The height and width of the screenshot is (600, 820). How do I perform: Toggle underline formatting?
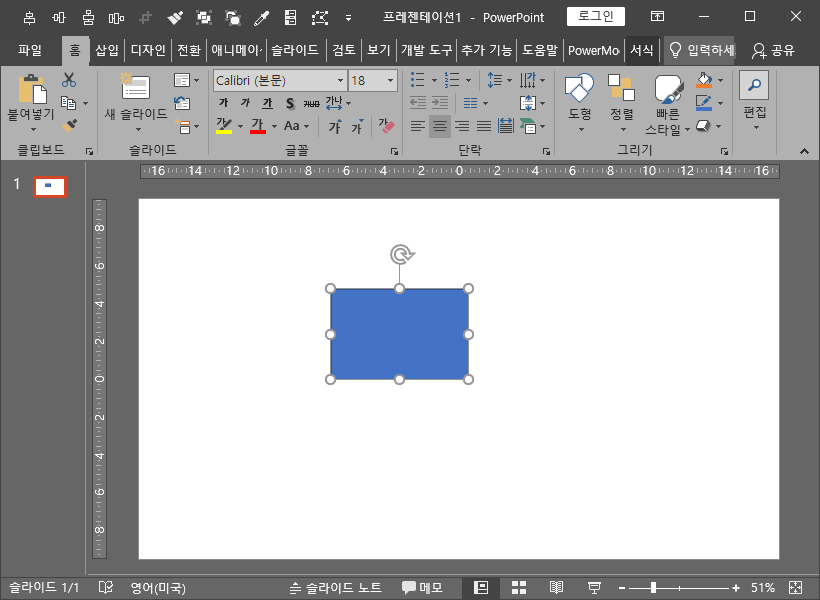[x=267, y=103]
